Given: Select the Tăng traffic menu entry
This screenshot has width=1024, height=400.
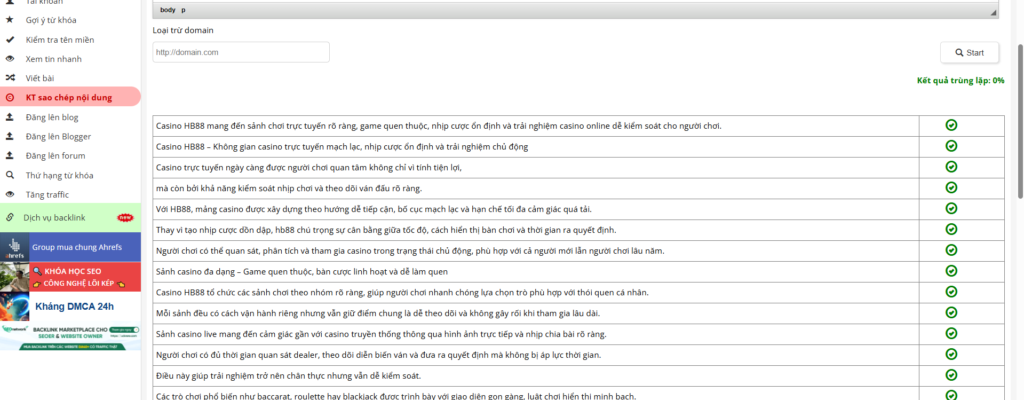Looking at the screenshot, I should pyautogui.click(x=48, y=194).
